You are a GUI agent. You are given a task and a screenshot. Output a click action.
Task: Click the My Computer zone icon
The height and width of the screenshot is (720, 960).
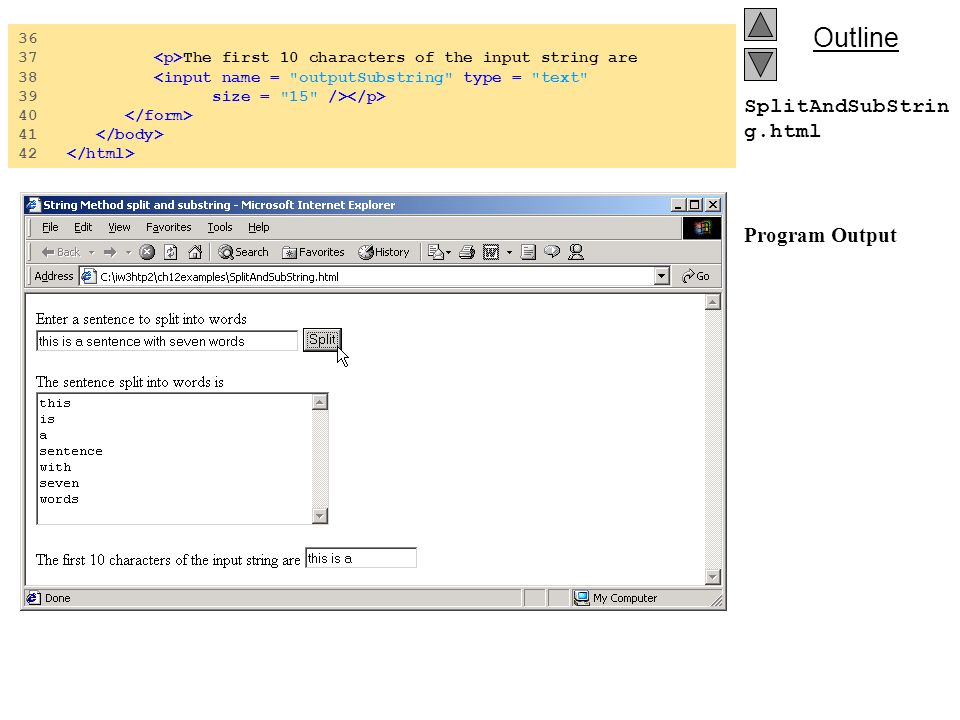[x=581, y=598]
